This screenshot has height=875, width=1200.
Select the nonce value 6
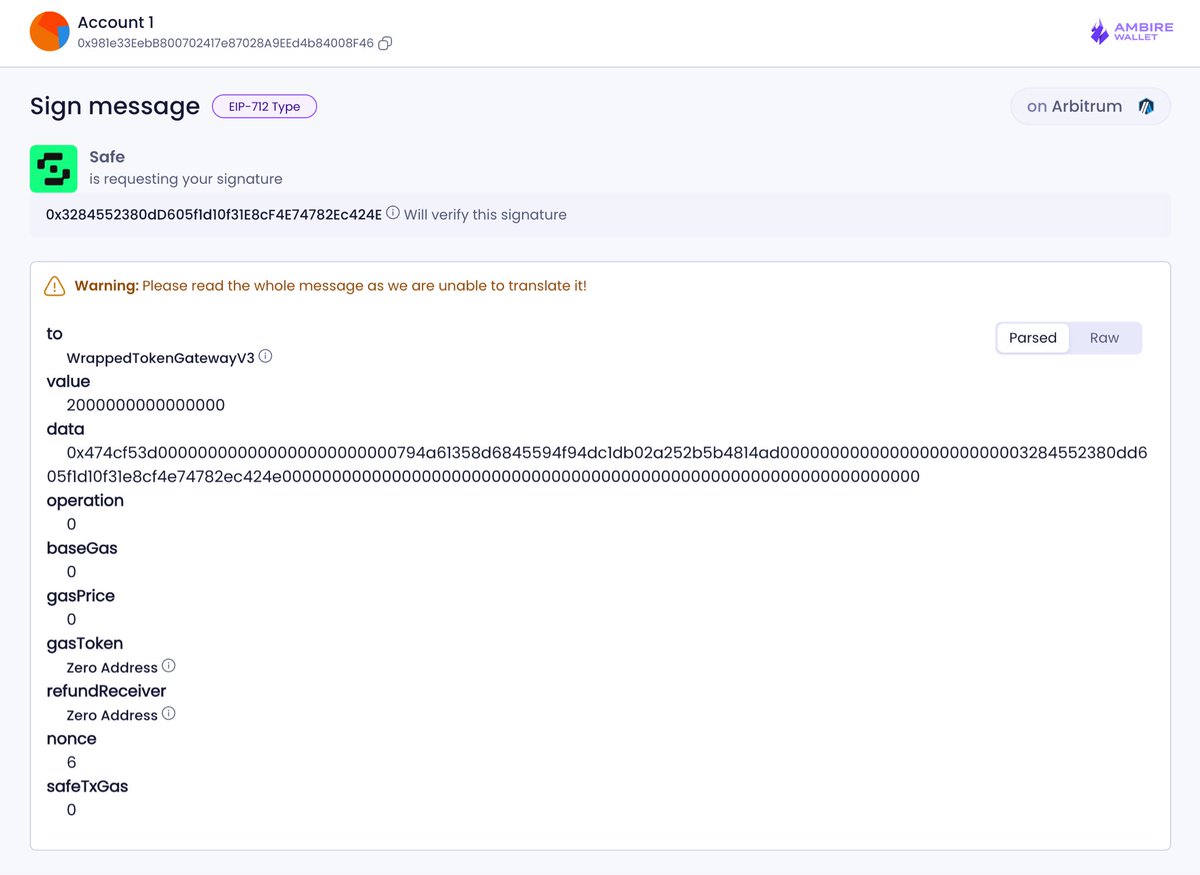tap(71, 762)
